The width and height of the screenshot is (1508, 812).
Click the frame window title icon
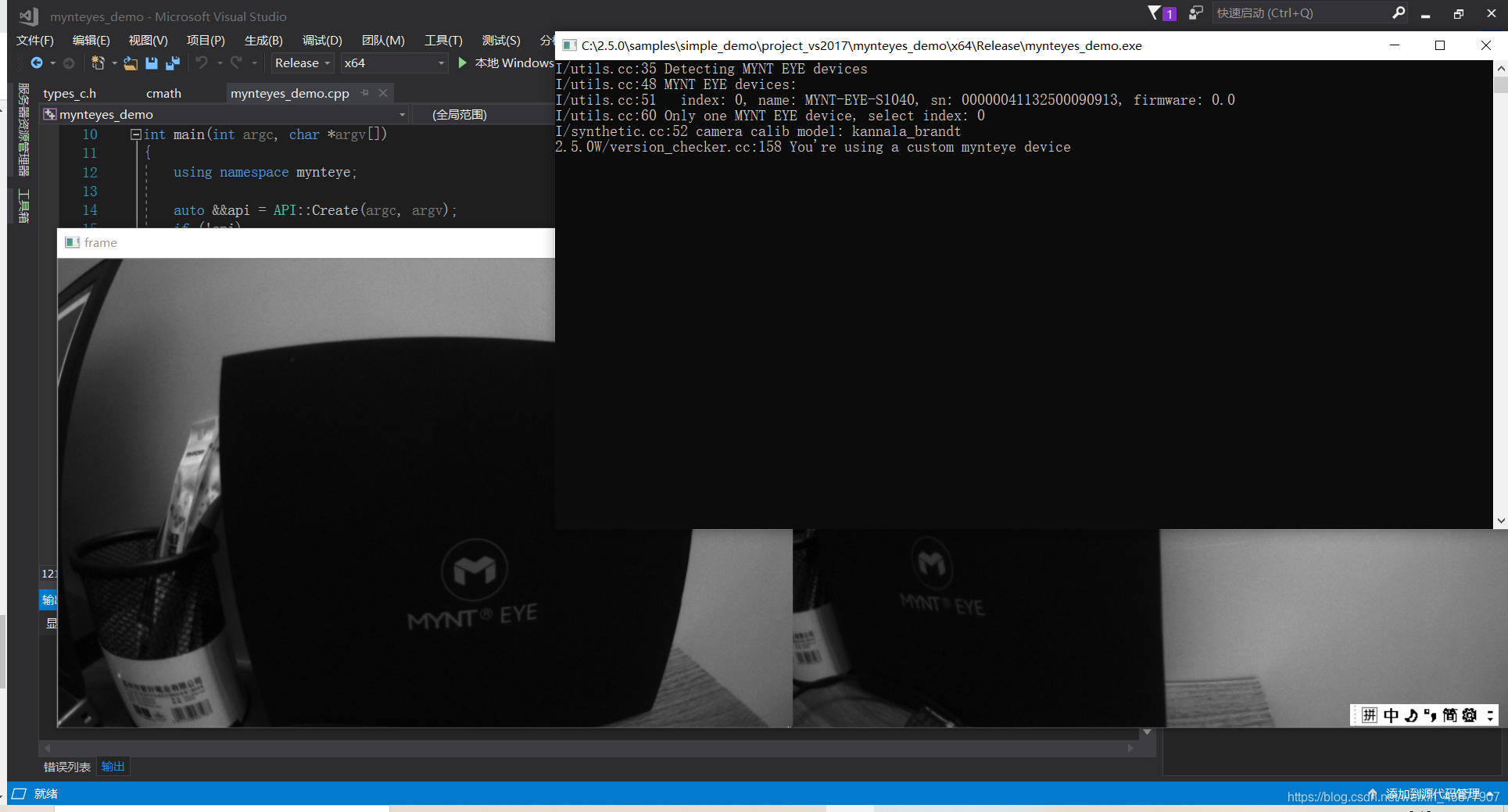click(x=73, y=242)
